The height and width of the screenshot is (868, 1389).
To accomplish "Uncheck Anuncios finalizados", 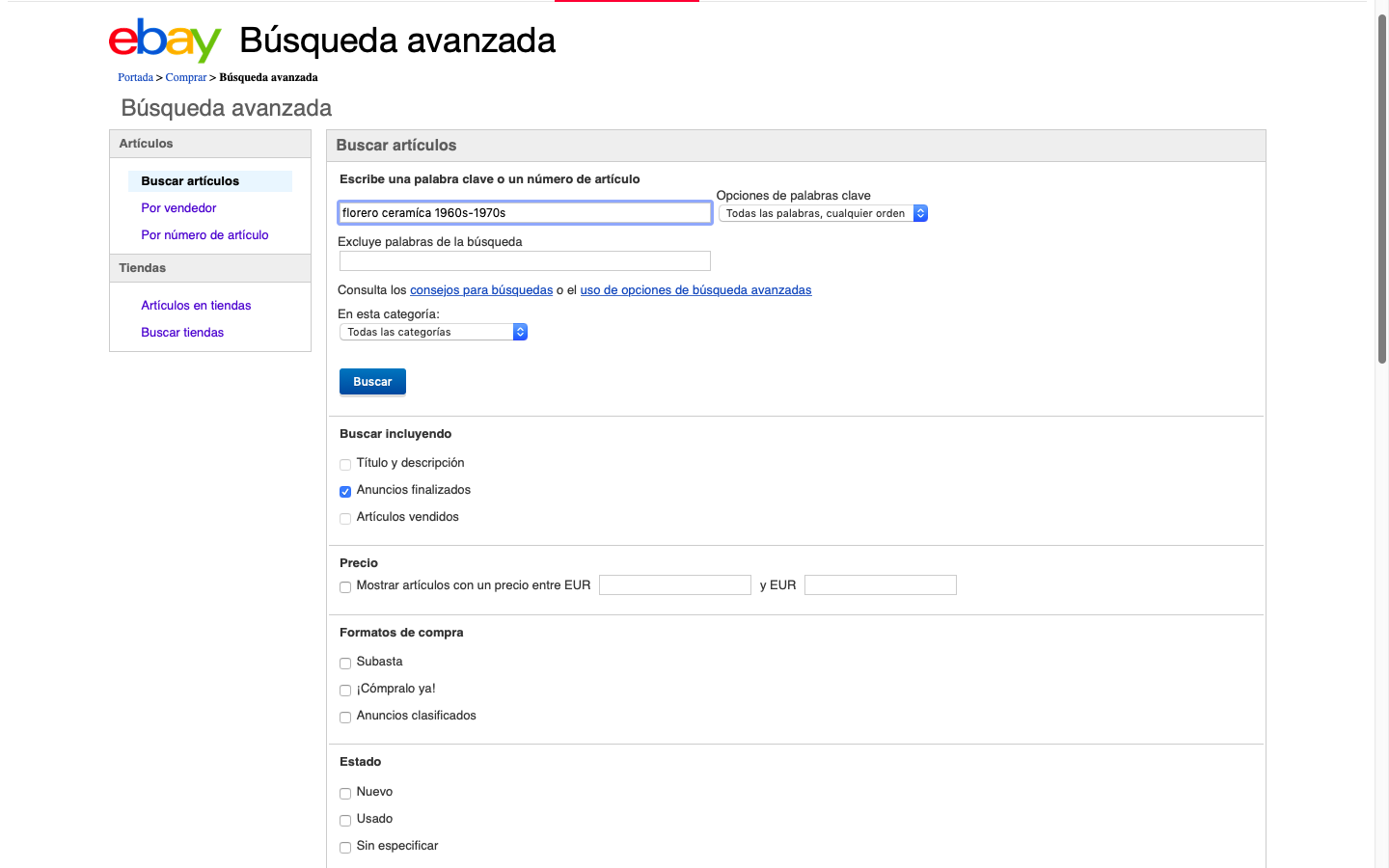I will (345, 491).
